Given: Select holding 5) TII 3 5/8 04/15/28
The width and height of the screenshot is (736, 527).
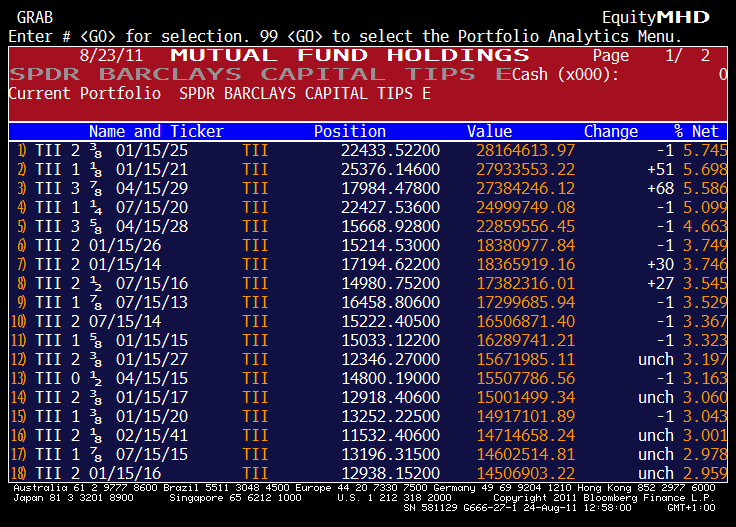Looking at the screenshot, I should [368, 227].
